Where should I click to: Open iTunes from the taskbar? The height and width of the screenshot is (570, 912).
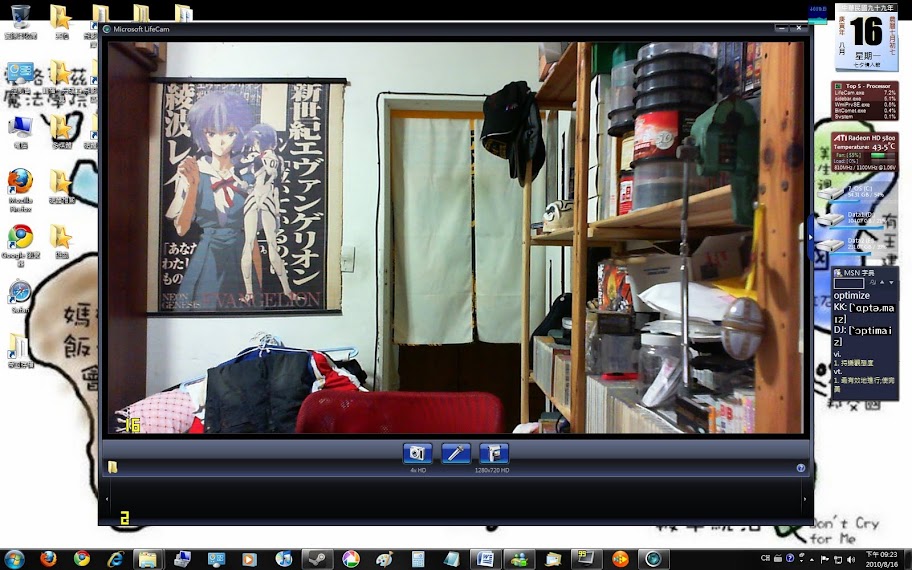(283, 559)
